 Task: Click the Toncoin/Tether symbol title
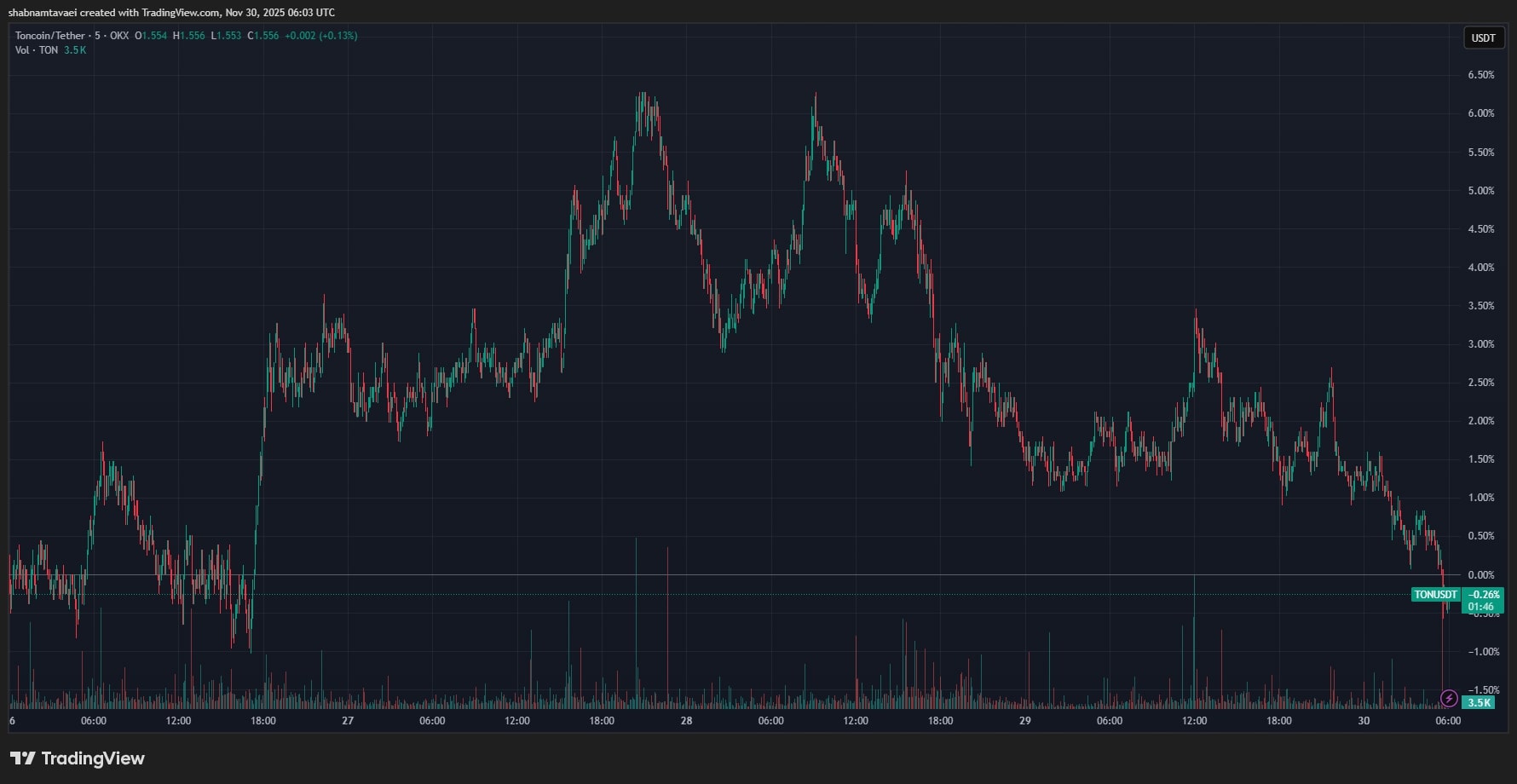49,36
